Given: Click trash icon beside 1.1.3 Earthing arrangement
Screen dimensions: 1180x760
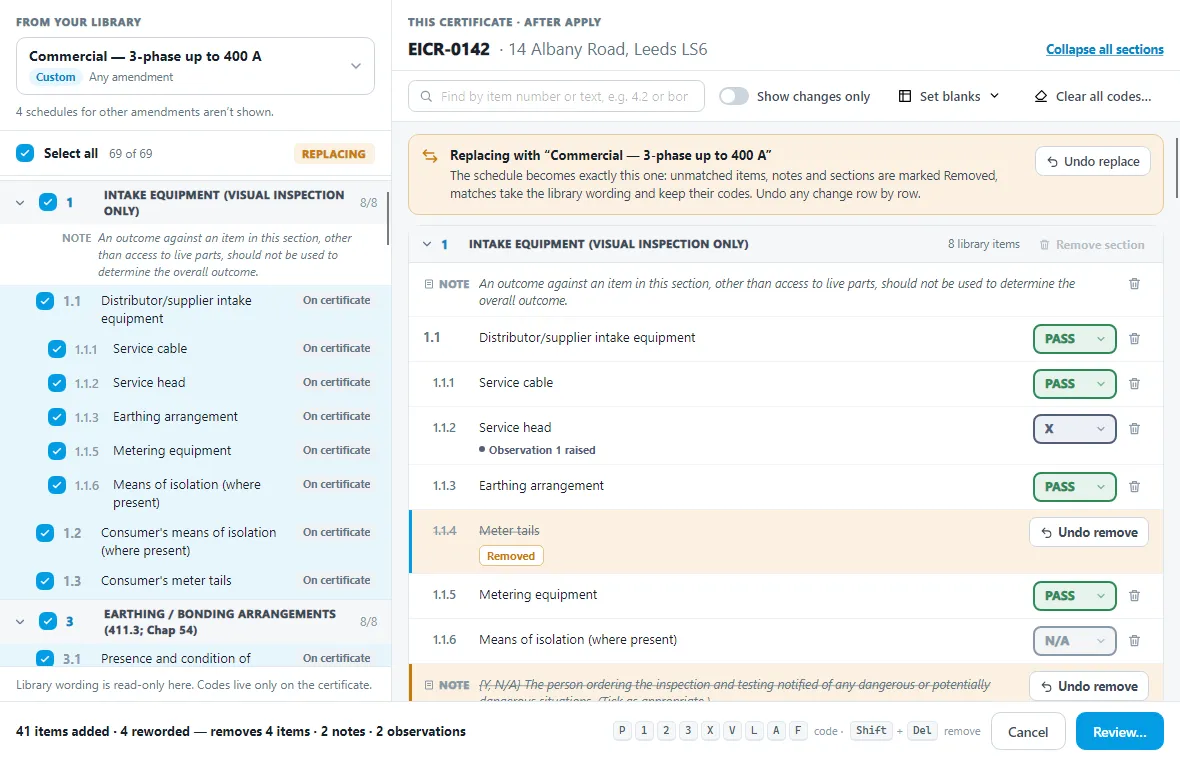Looking at the screenshot, I should [1134, 487].
